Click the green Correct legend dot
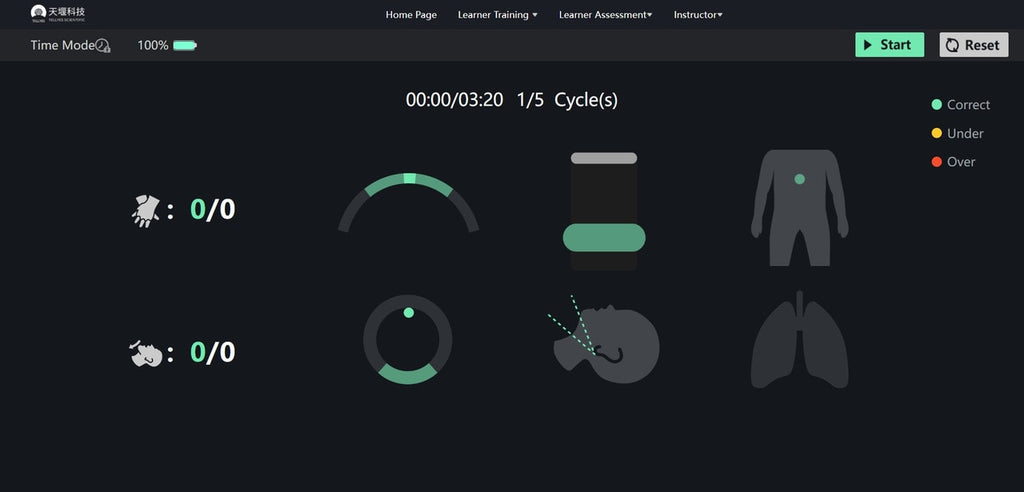This screenshot has width=1024, height=492. [x=937, y=105]
